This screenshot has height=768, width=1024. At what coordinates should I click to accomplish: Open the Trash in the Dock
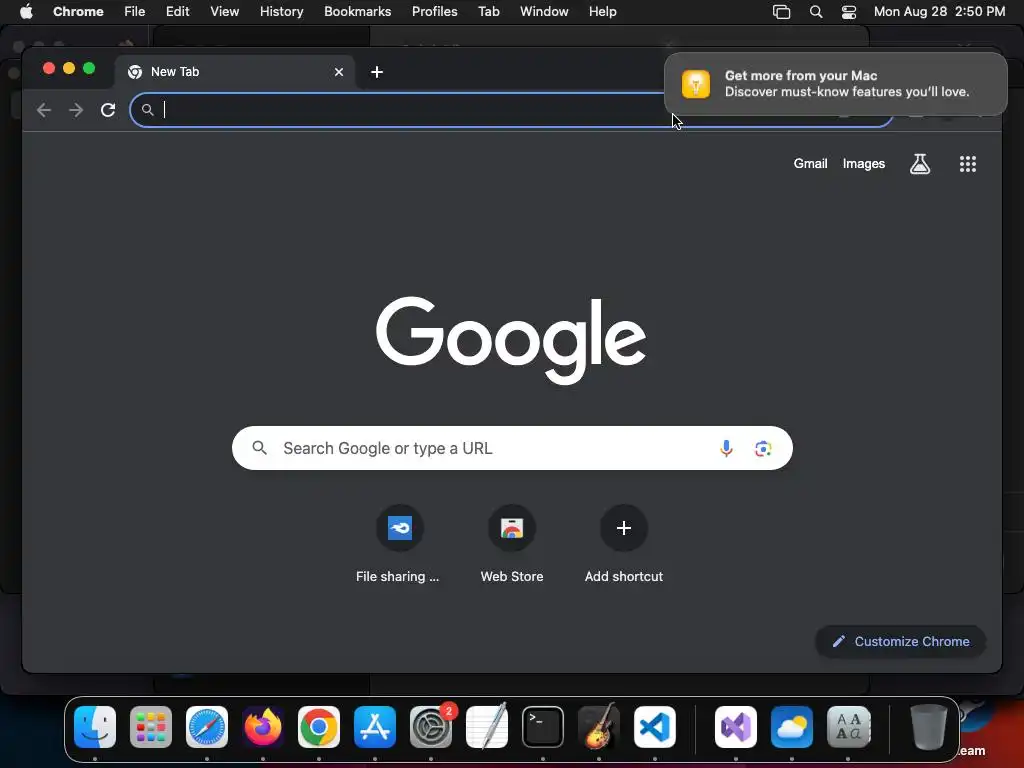point(929,727)
